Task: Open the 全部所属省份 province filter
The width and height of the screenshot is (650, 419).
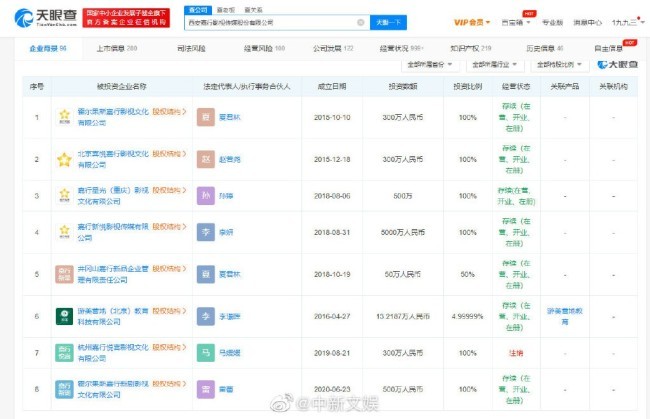Action: 429,65
